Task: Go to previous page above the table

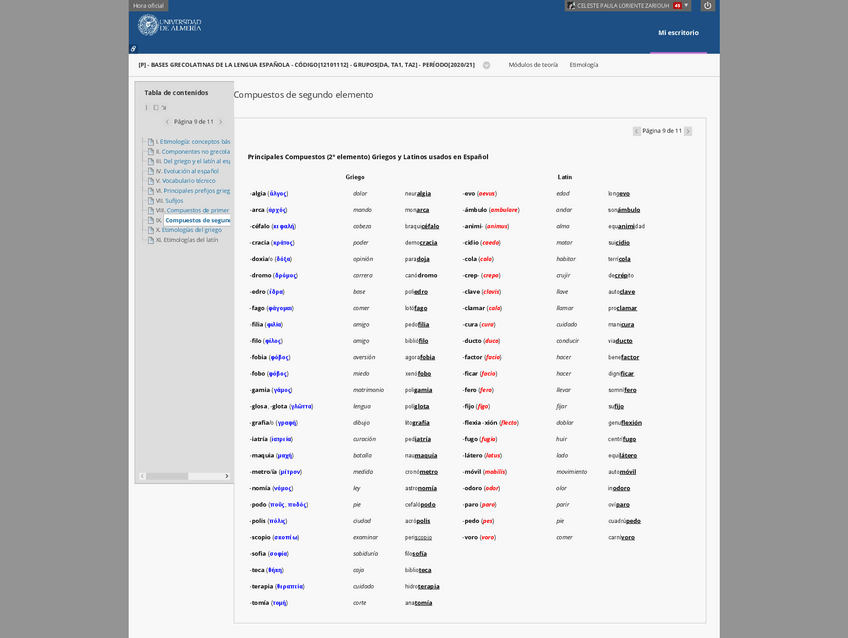Action: click(x=637, y=131)
